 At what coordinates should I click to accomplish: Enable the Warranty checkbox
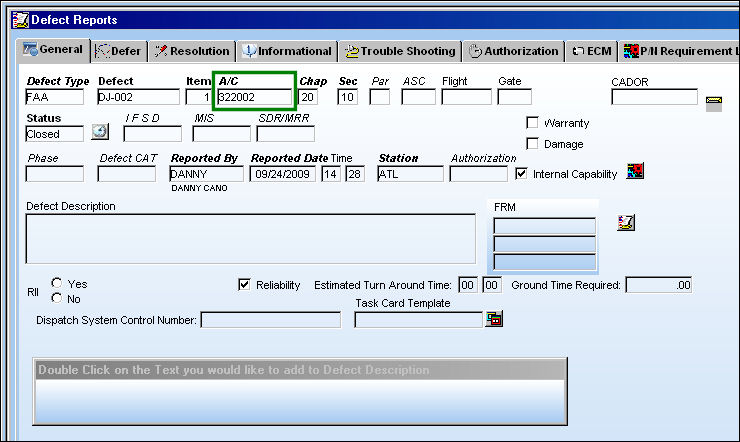532,123
